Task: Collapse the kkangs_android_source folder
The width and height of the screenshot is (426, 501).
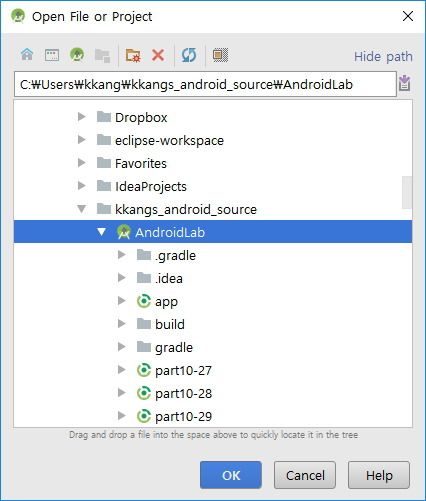Action: (82, 209)
